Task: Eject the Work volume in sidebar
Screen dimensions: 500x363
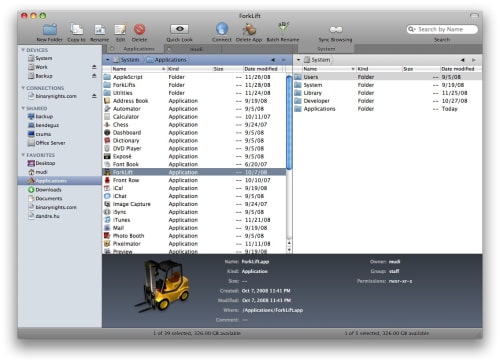Action: pyautogui.click(x=94, y=67)
